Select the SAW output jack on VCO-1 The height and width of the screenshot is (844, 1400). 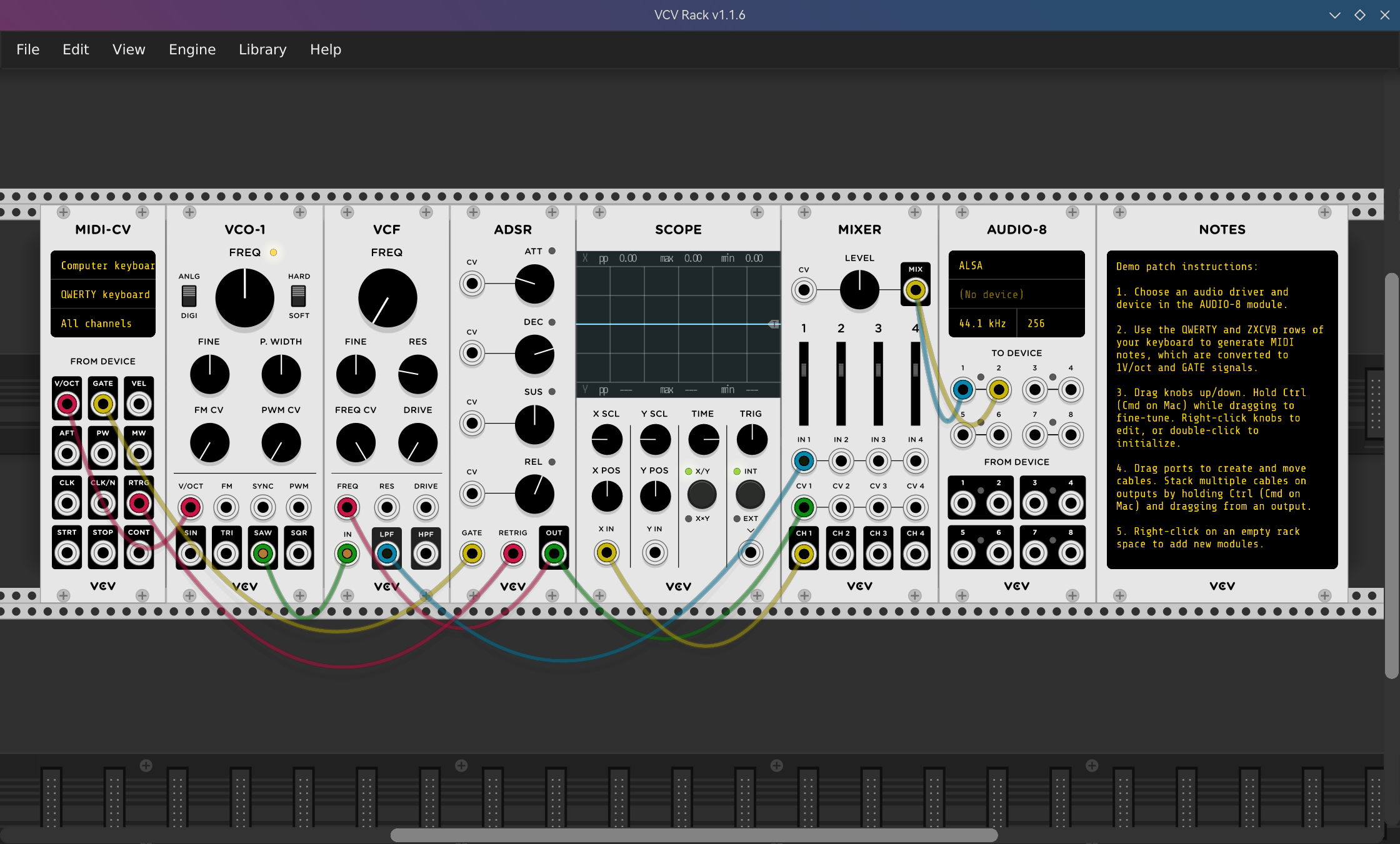[x=262, y=552]
